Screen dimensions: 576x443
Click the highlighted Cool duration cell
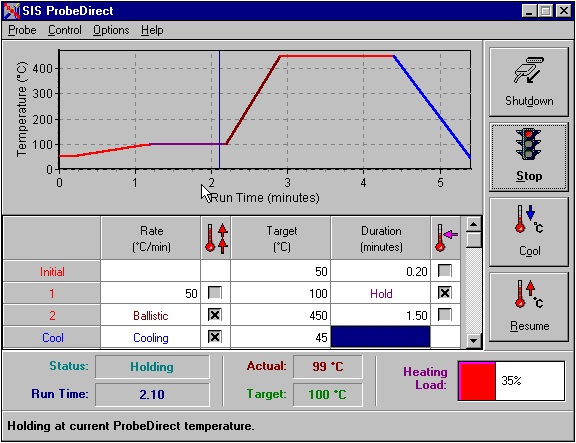tap(381, 336)
